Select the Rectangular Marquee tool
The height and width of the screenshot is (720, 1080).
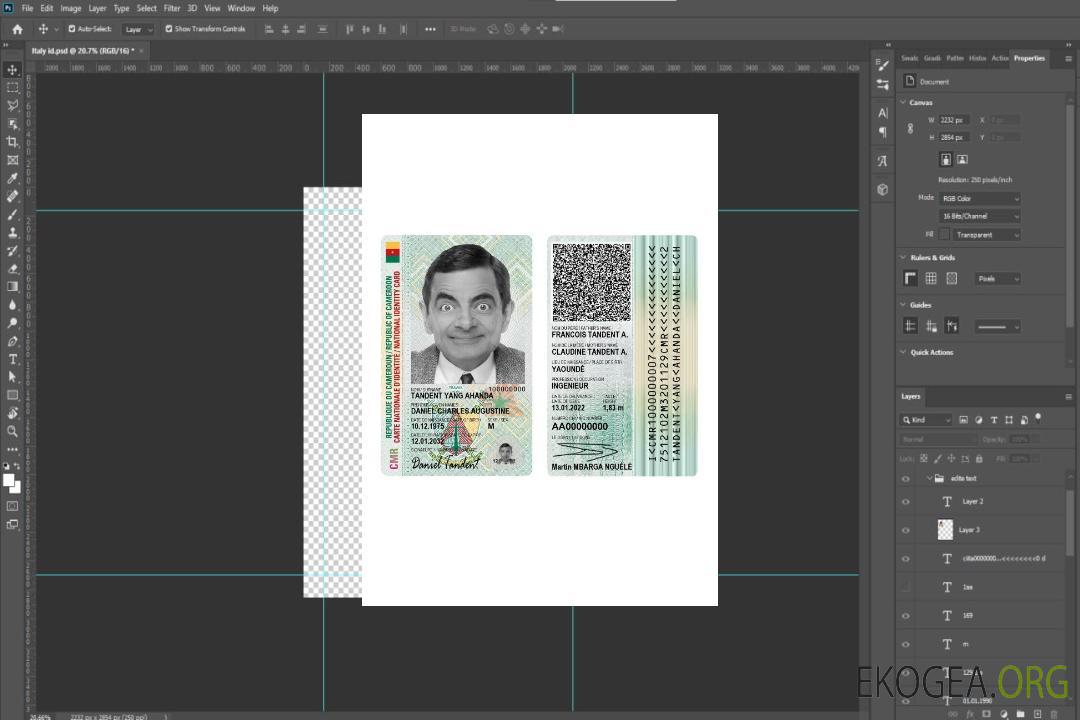tap(13, 87)
